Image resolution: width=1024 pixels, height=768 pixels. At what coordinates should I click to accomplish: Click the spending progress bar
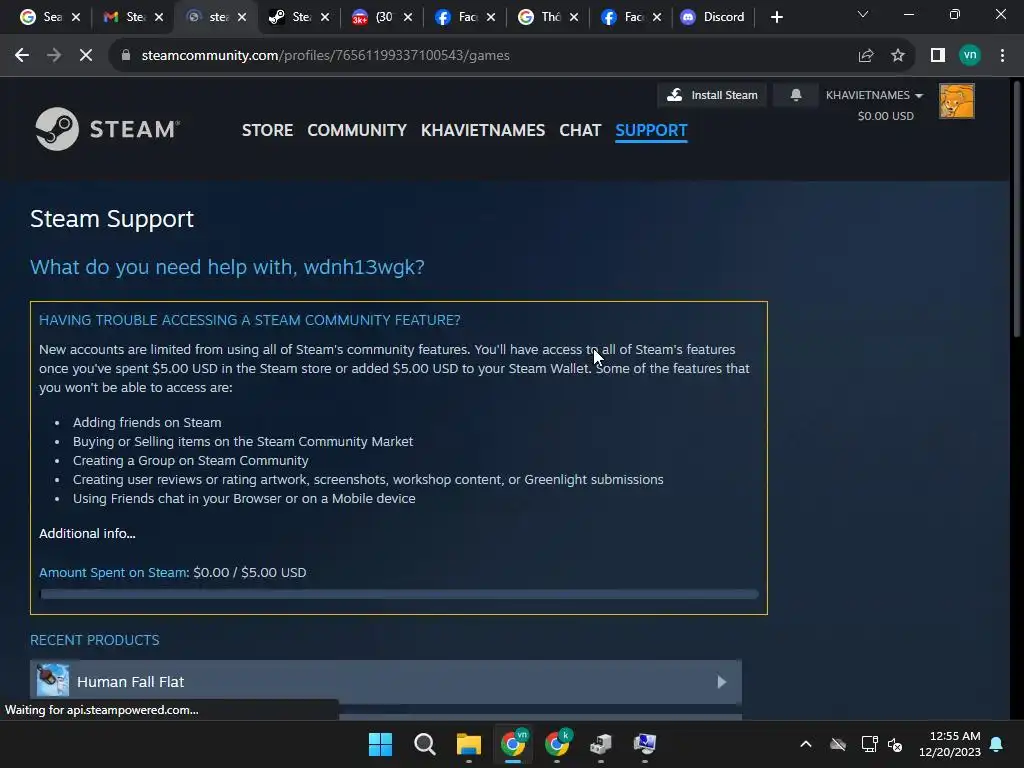399,594
